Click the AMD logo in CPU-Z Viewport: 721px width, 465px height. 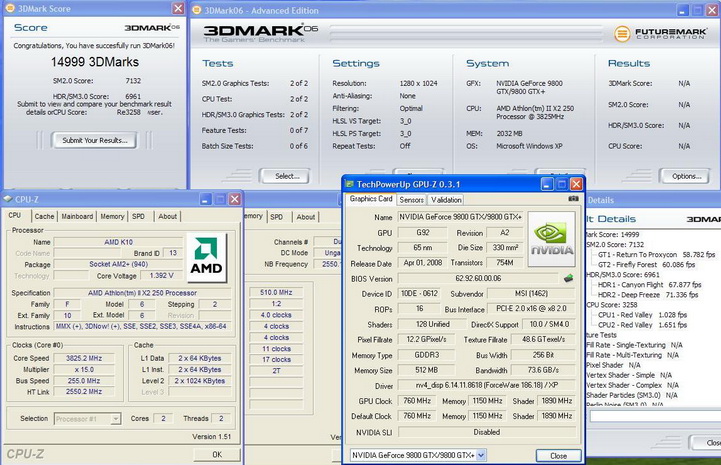206,258
